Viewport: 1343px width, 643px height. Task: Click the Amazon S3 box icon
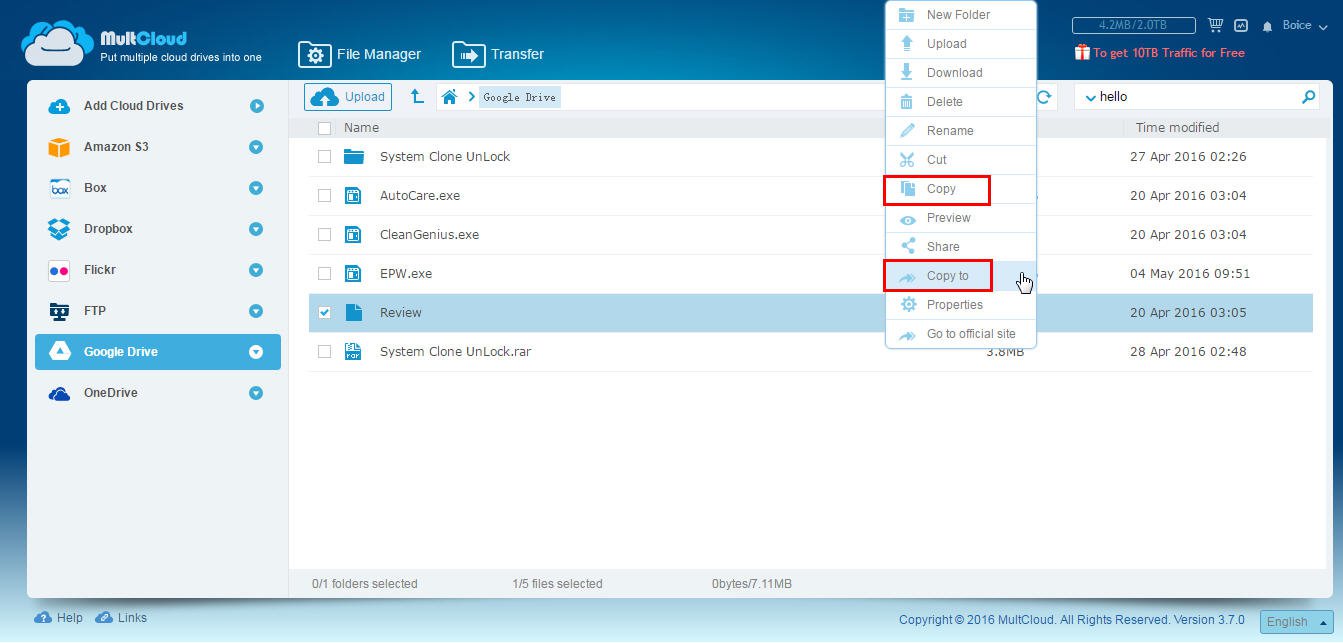59,147
